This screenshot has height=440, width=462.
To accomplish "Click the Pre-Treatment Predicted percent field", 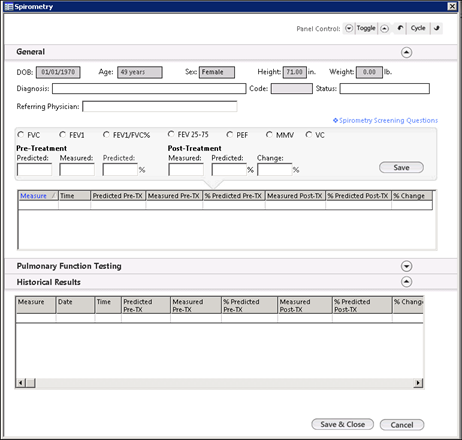I will tap(120, 169).
